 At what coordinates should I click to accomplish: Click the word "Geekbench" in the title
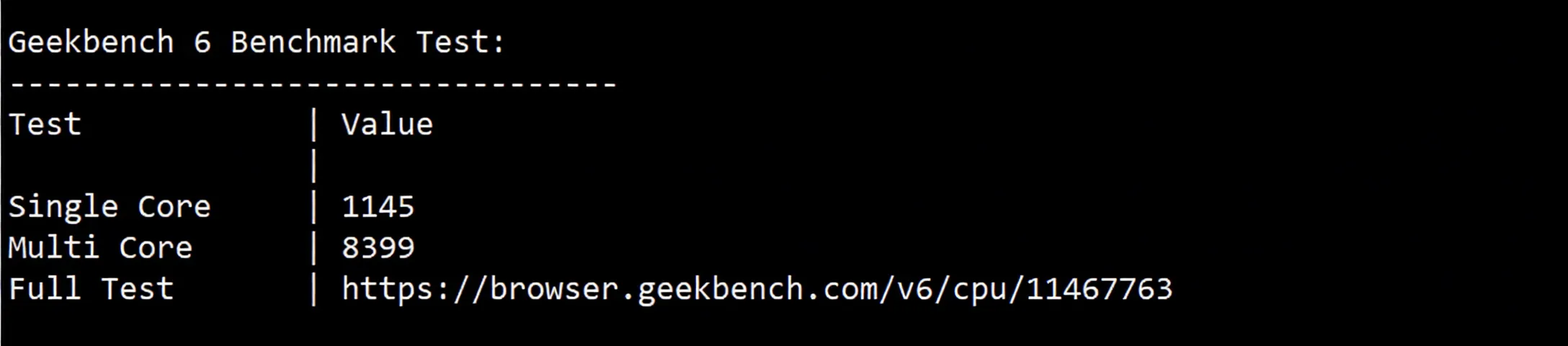click(x=91, y=43)
